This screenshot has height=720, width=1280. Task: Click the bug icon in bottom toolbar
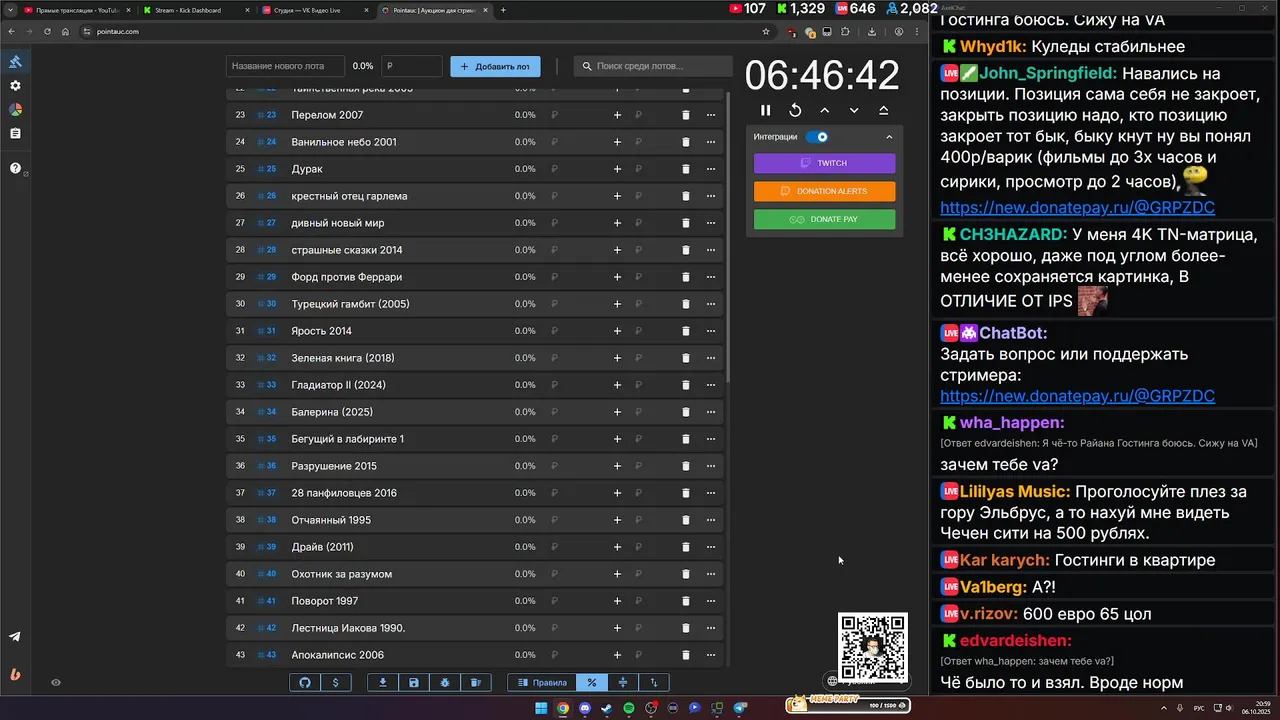point(445,682)
